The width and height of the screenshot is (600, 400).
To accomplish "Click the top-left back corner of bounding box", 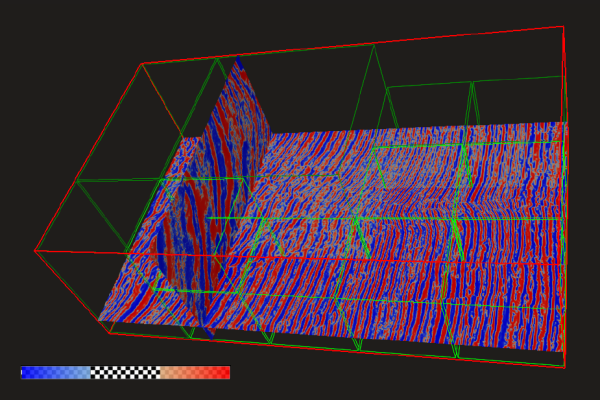I will click(x=142, y=64).
